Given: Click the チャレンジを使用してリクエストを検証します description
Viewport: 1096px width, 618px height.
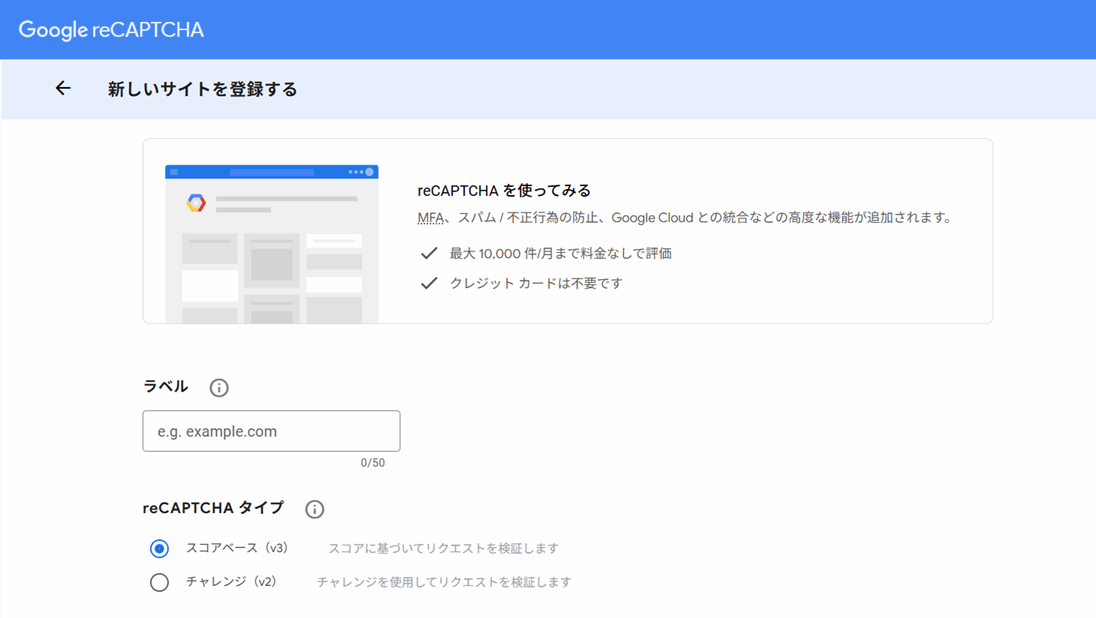Looking at the screenshot, I should click(444, 582).
